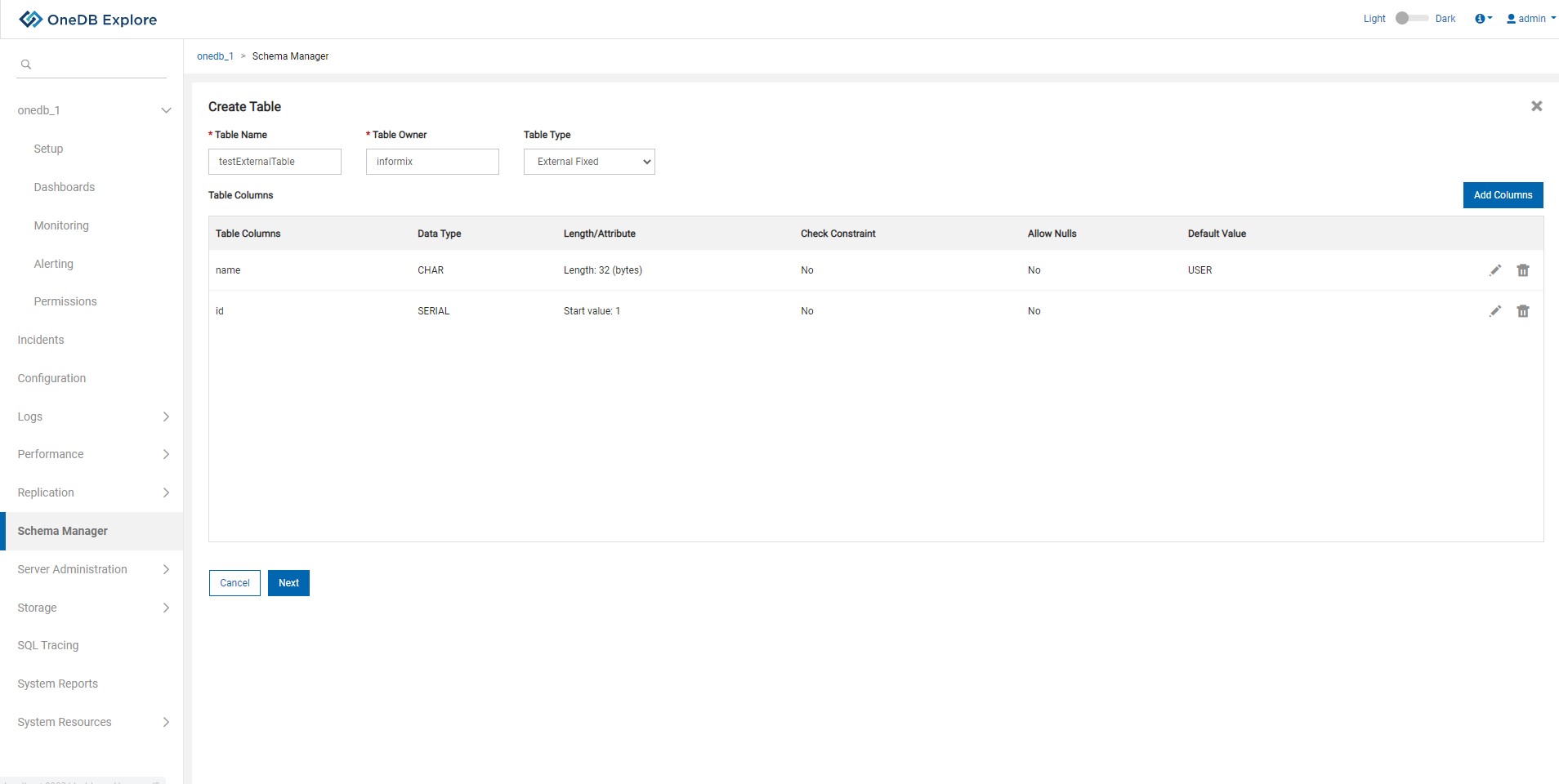Image resolution: width=1559 pixels, height=784 pixels.
Task: Click the Add Columns button
Action: [x=1503, y=195]
